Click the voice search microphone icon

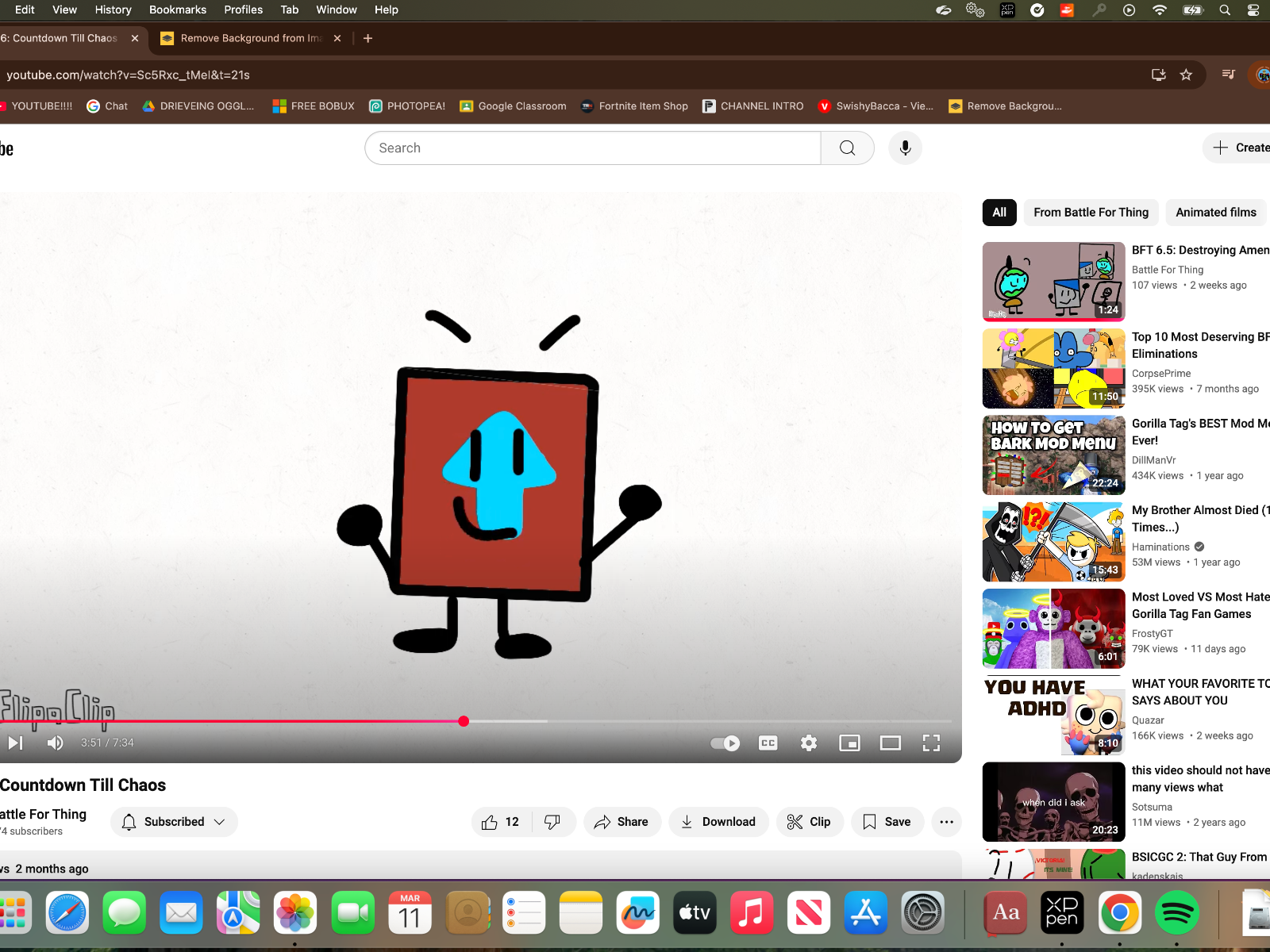point(905,148)
